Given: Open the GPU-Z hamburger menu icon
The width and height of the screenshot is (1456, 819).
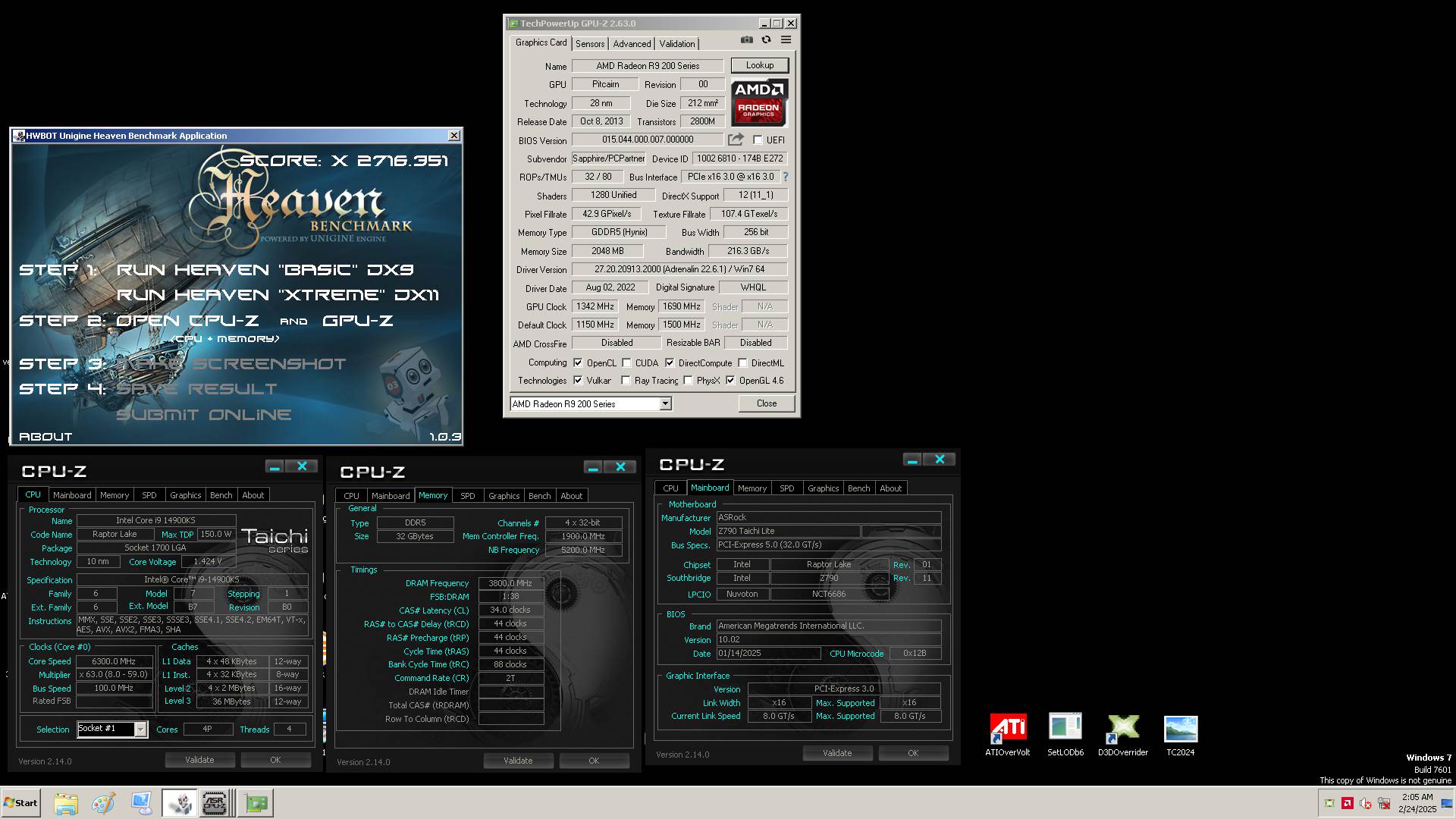Looking at the screenshot, I should click(786, 40).
